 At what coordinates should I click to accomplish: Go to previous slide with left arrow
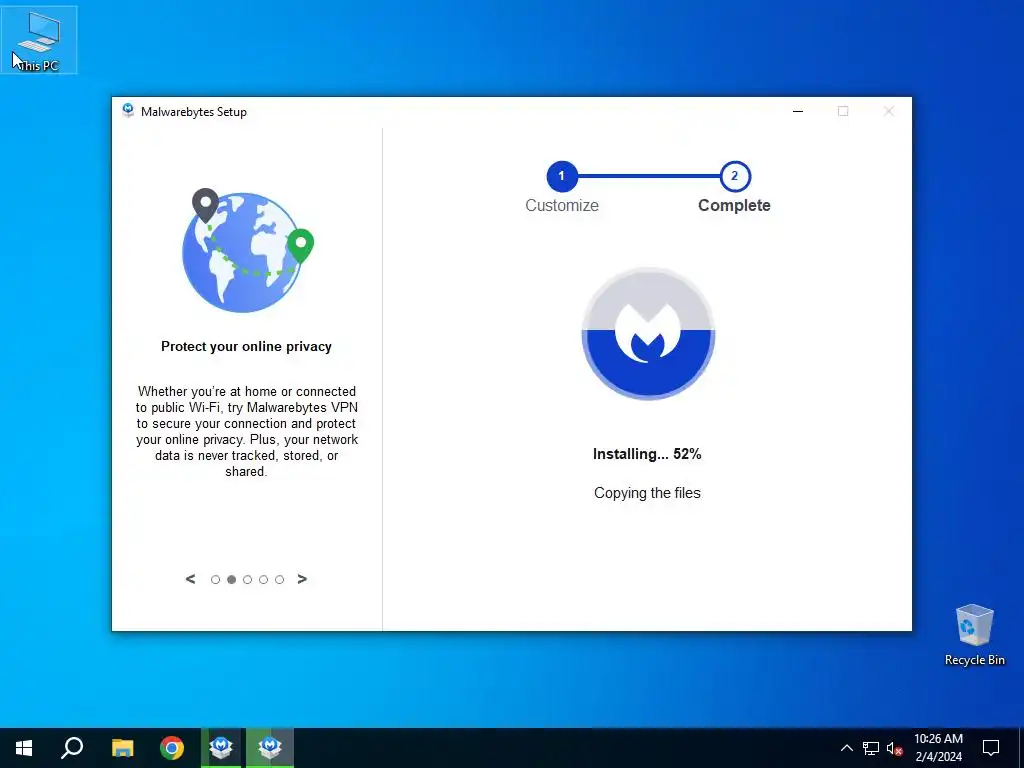(x=190, y=579)
